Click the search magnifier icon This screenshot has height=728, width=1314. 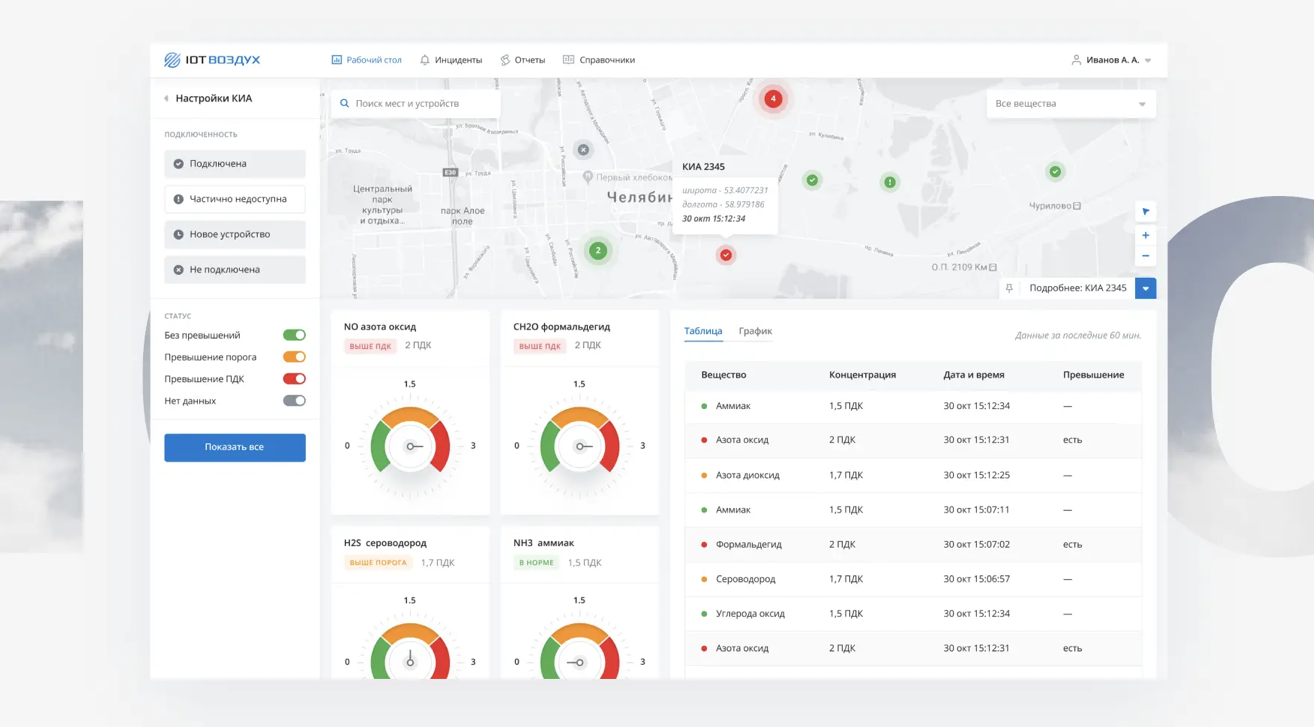tap(345, 103)
